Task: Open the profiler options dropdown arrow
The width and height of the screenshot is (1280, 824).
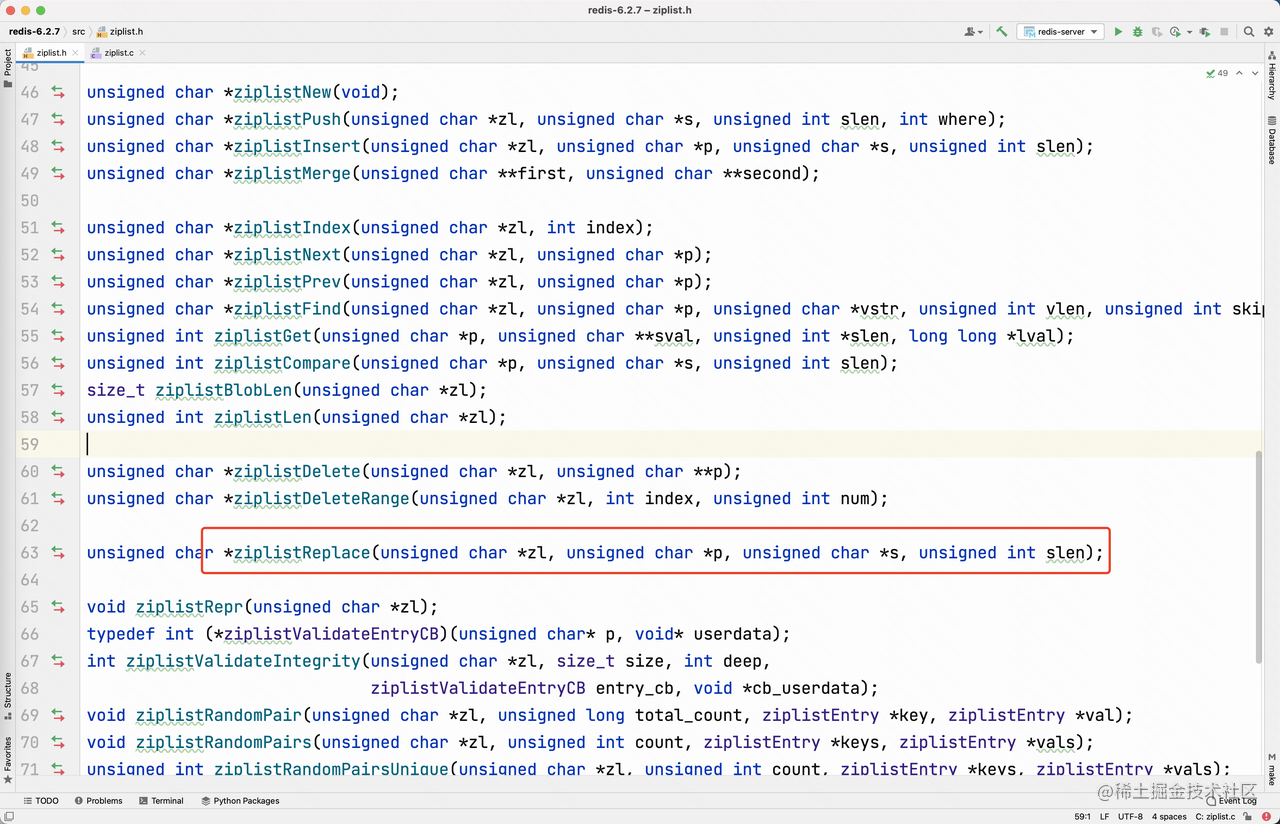Action: (x=1189, y=32)
